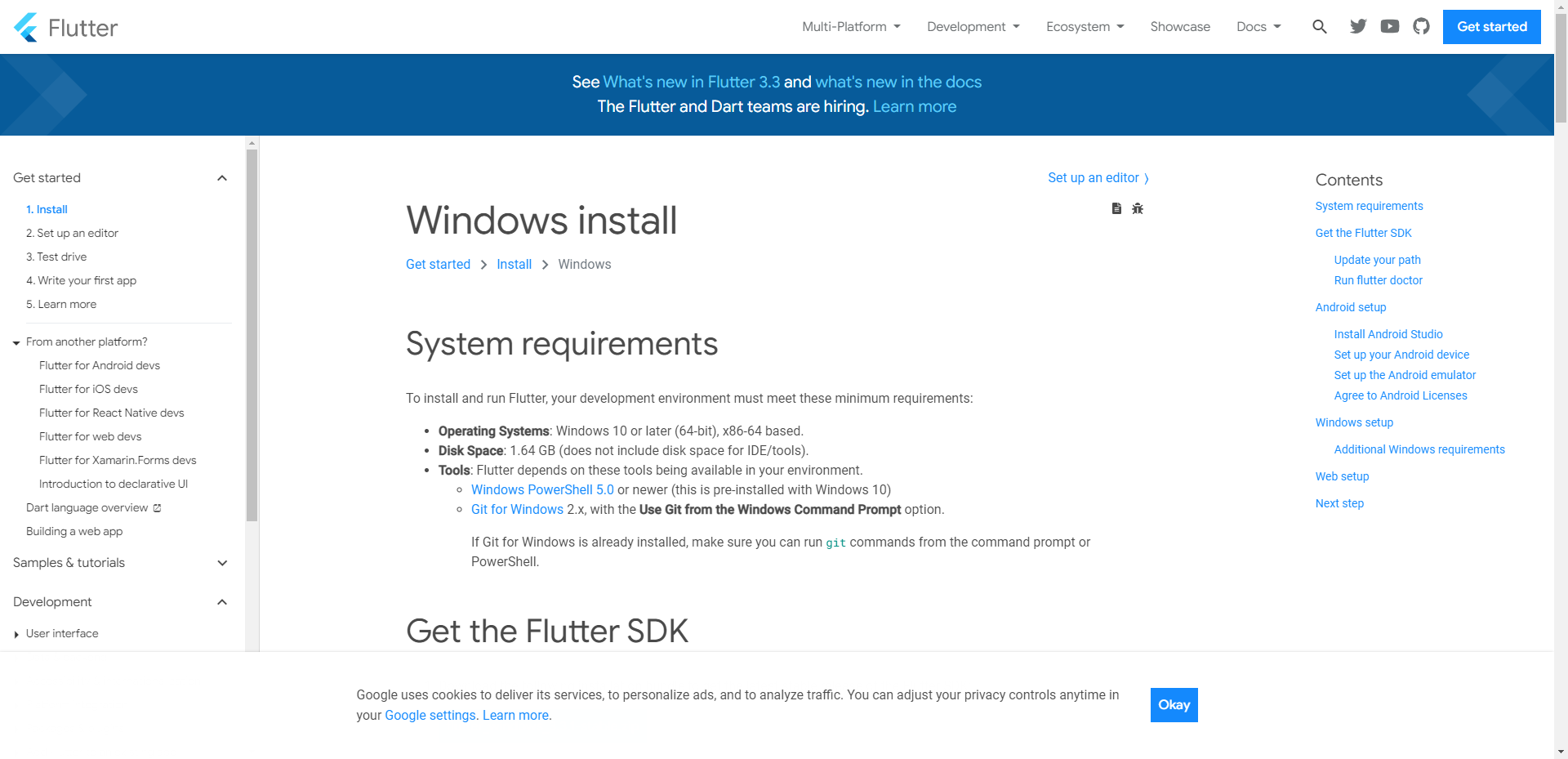Open the Ecosystem dropdown menu
This screenshot has width=1568, height=759.
coord(1085,26)
